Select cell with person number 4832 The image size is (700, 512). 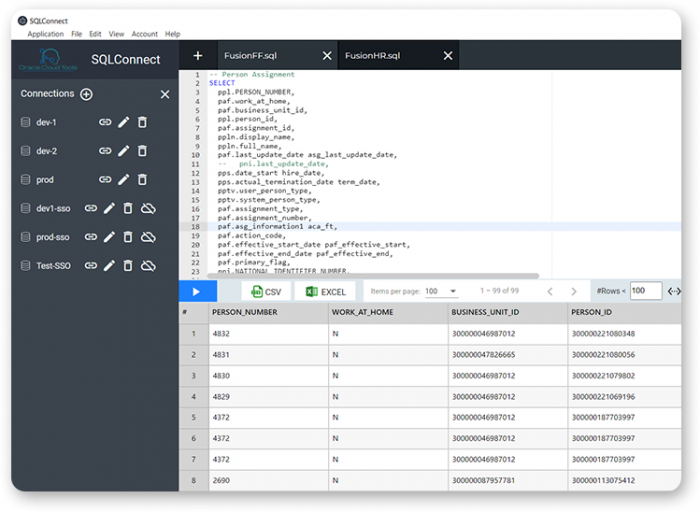268,333
